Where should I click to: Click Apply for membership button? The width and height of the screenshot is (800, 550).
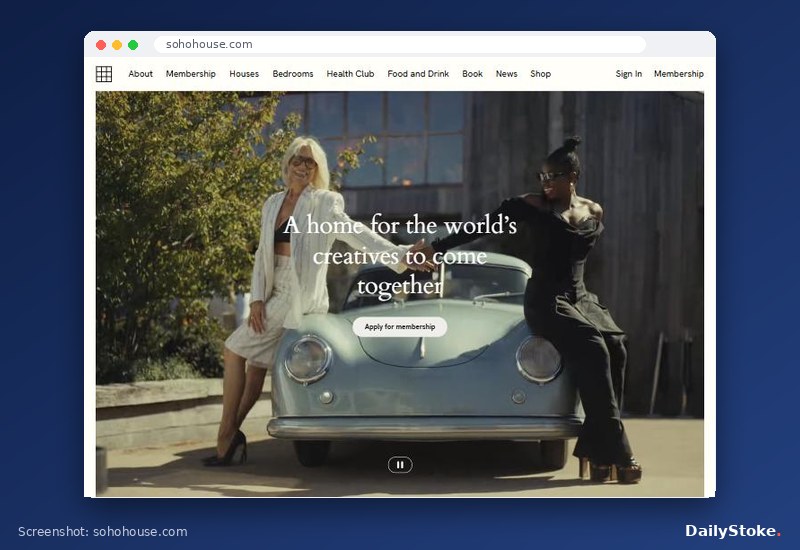(399, 327)
